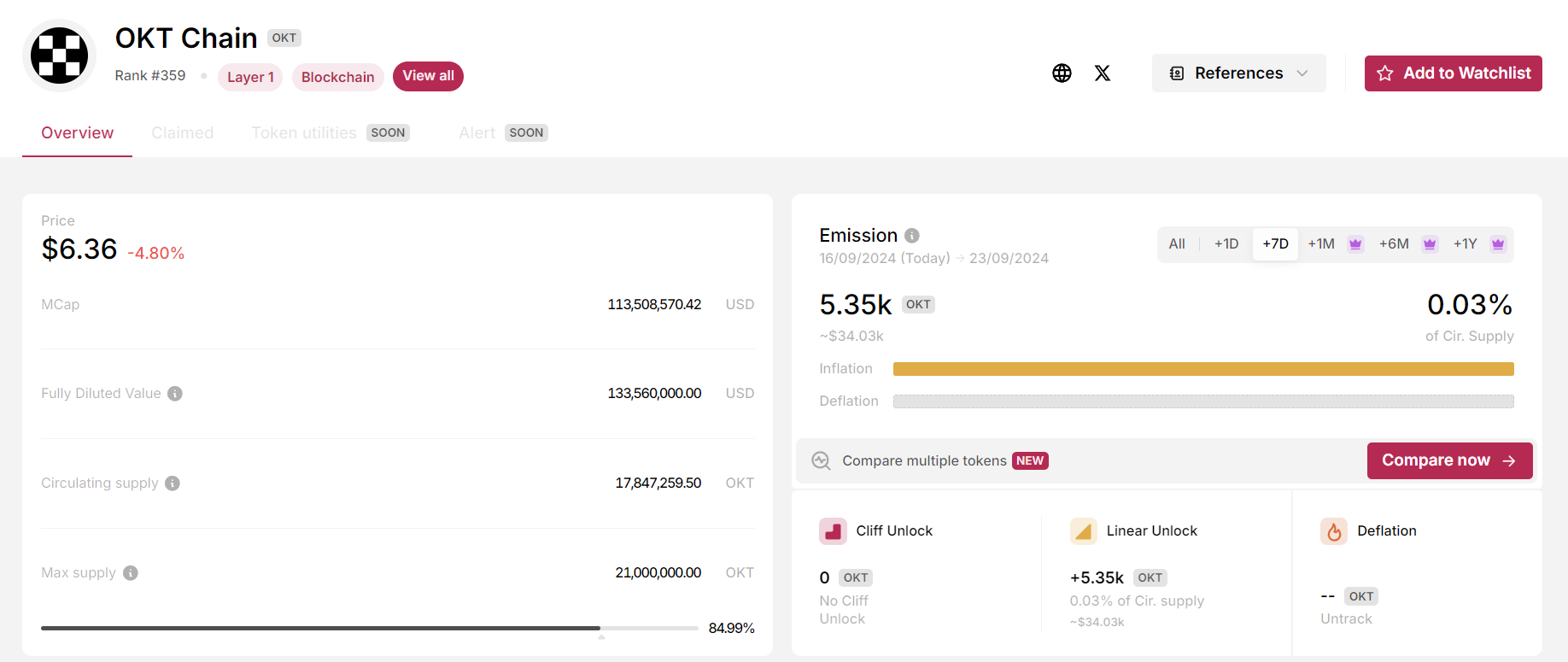Switch to the Overview tab

(77, 133)
